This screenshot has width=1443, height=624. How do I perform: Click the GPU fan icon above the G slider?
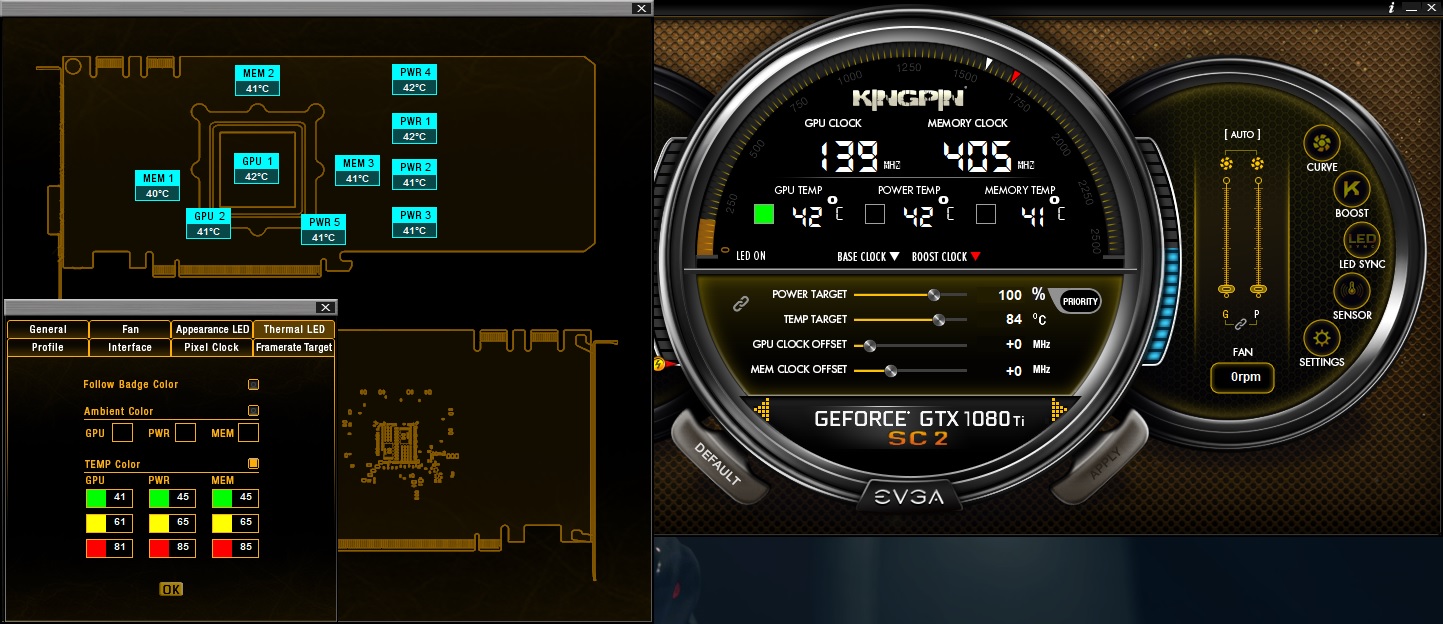click(1226, 163)
